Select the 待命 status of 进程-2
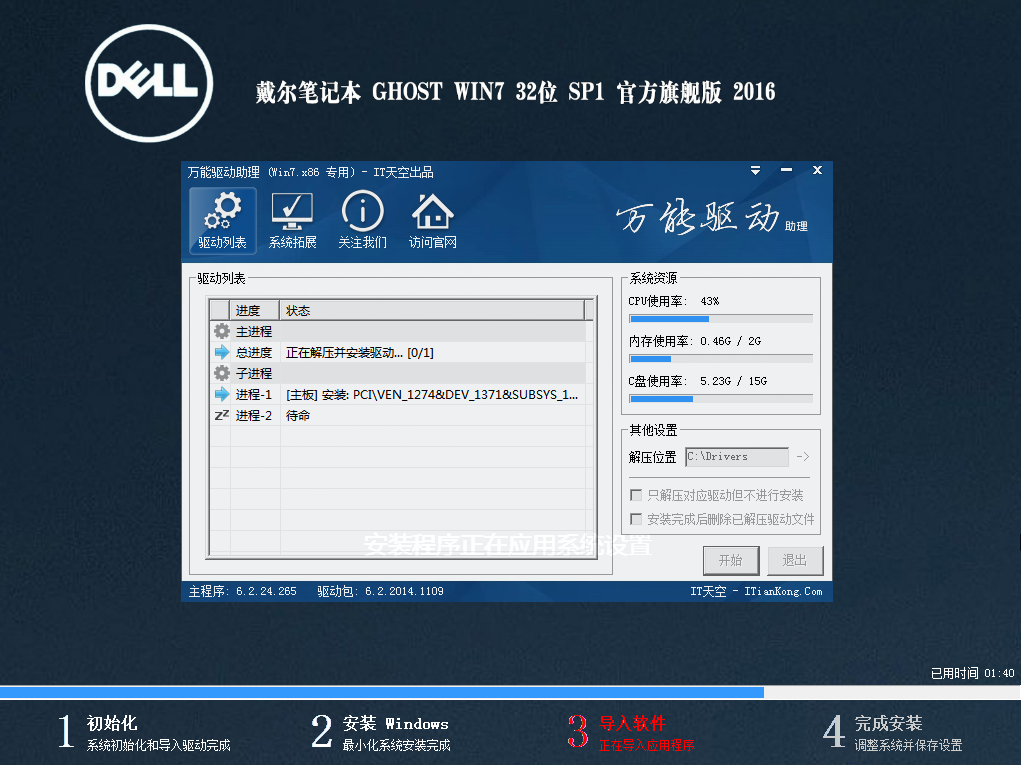 (298, 415)
